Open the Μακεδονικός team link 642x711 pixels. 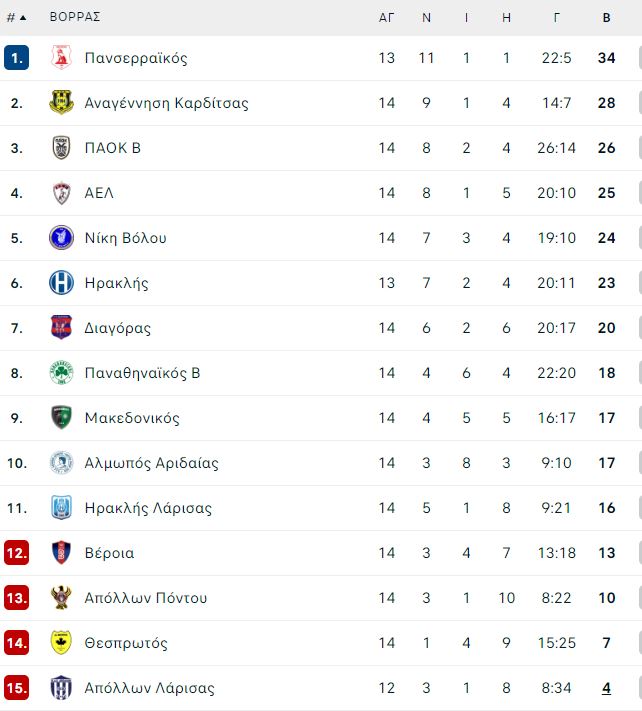[132, 418]
